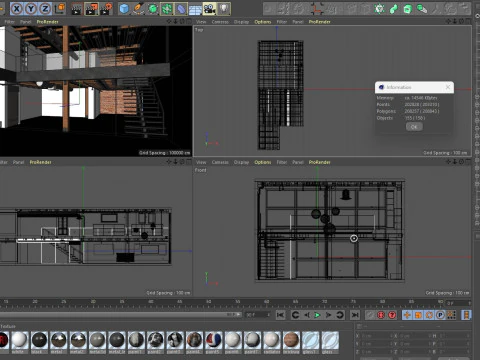Select the last glass material thumbnail
The width and height of the screenshot is (480, 360).
(x=330, y=340)
